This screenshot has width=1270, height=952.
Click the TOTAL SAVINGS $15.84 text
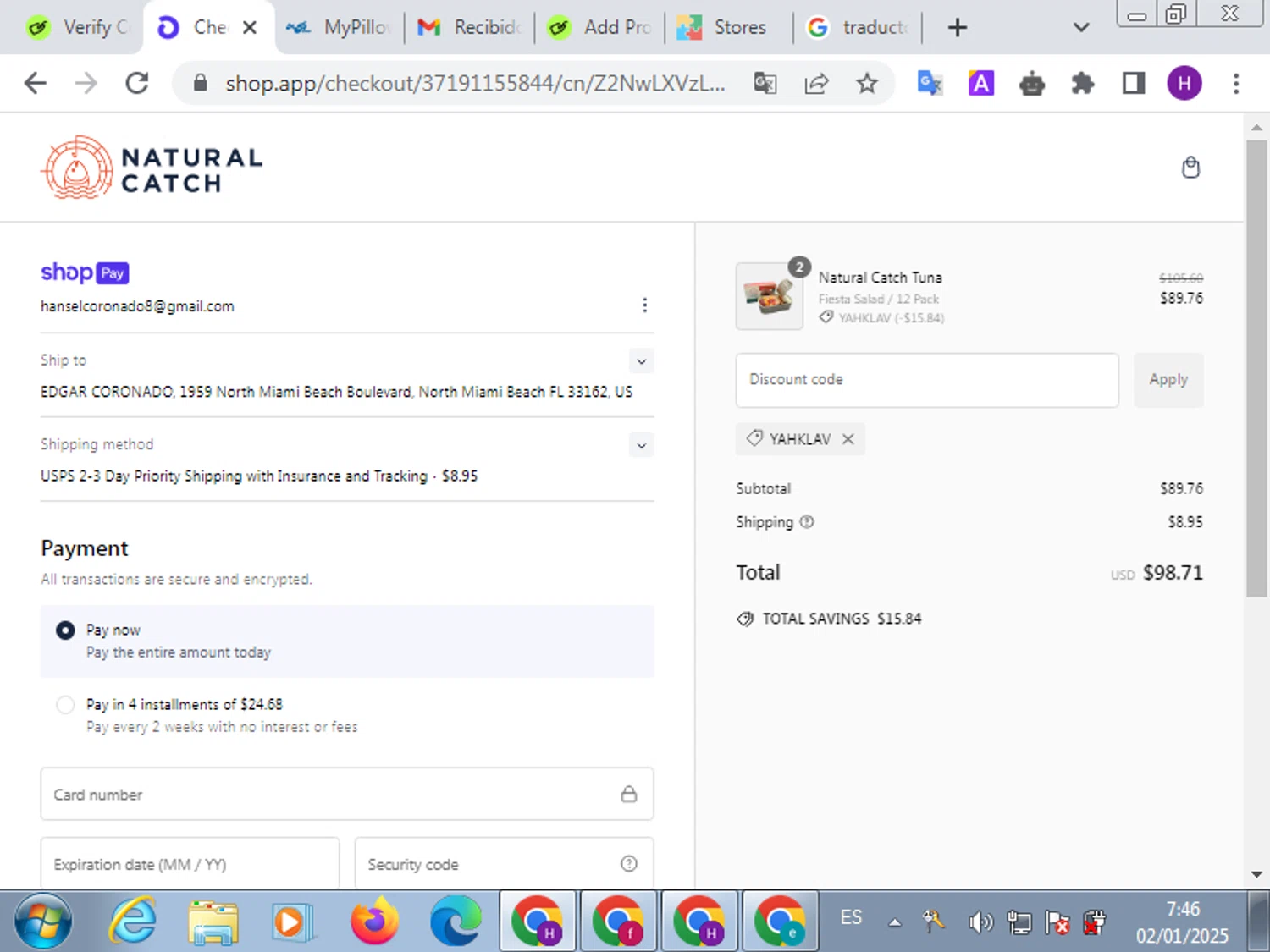click(842, 619)
